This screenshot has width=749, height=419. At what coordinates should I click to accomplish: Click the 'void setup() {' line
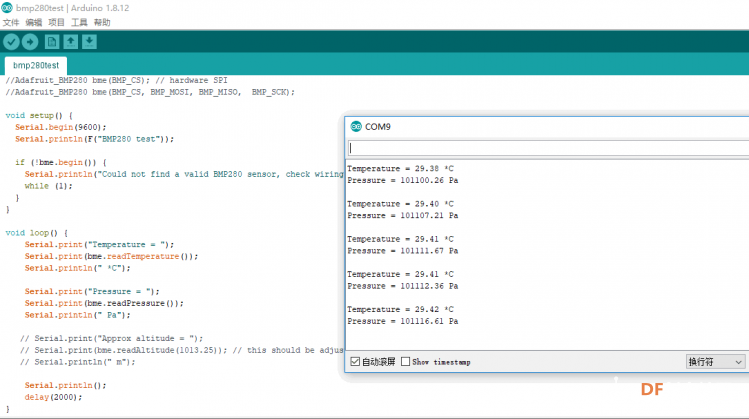point(39,116)
